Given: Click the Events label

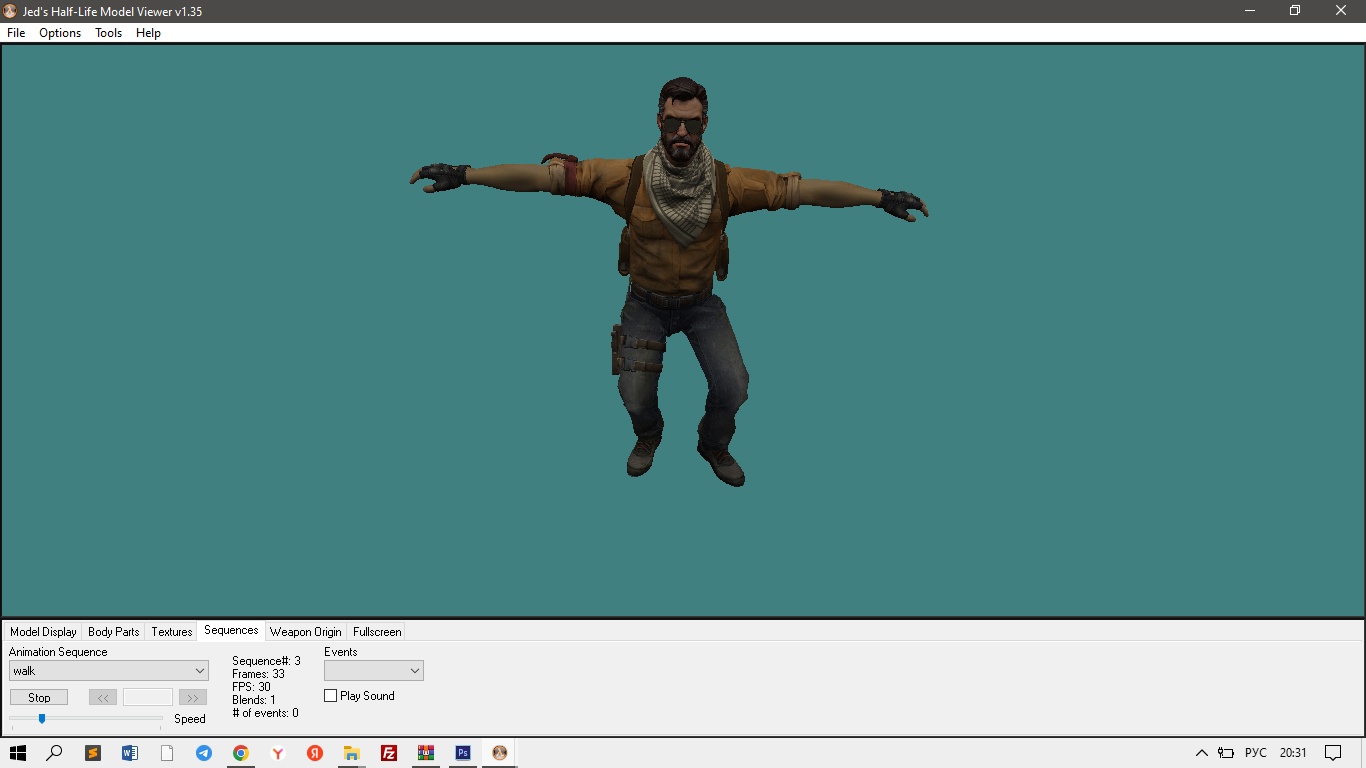Looking at the screenshot, I should coord(341,652).
